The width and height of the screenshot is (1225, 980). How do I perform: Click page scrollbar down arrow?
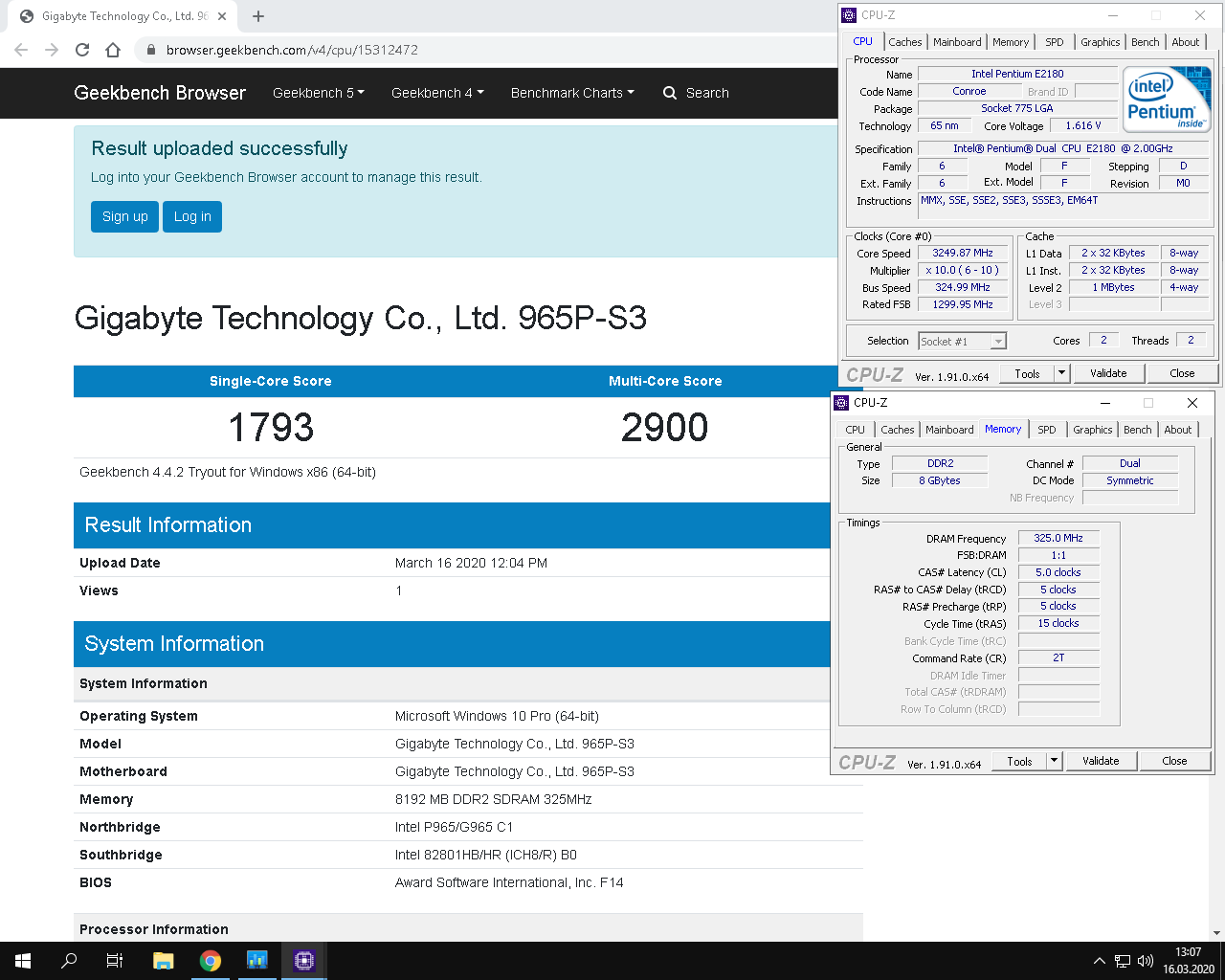pos(1216,933)
